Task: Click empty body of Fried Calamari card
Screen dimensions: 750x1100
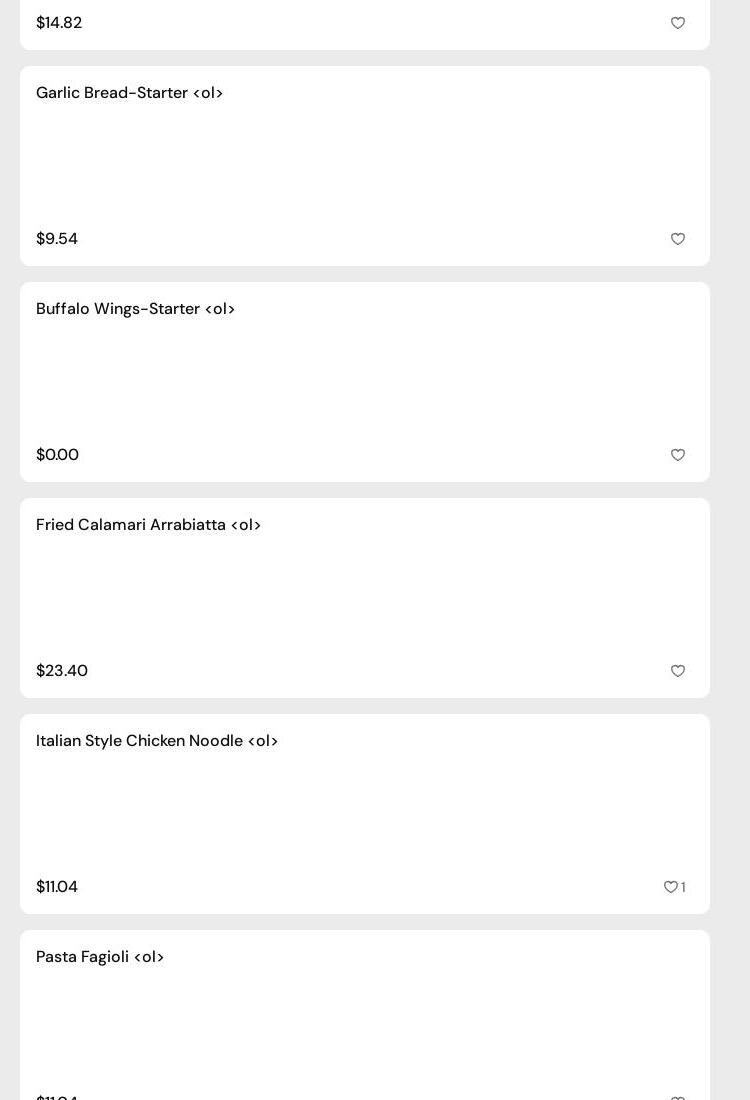Action: tap(365, 598)
